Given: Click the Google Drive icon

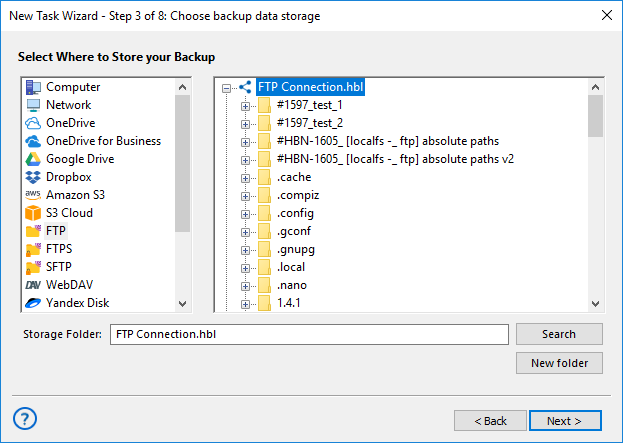Looking at the screenshot, I should click(33, 159).
